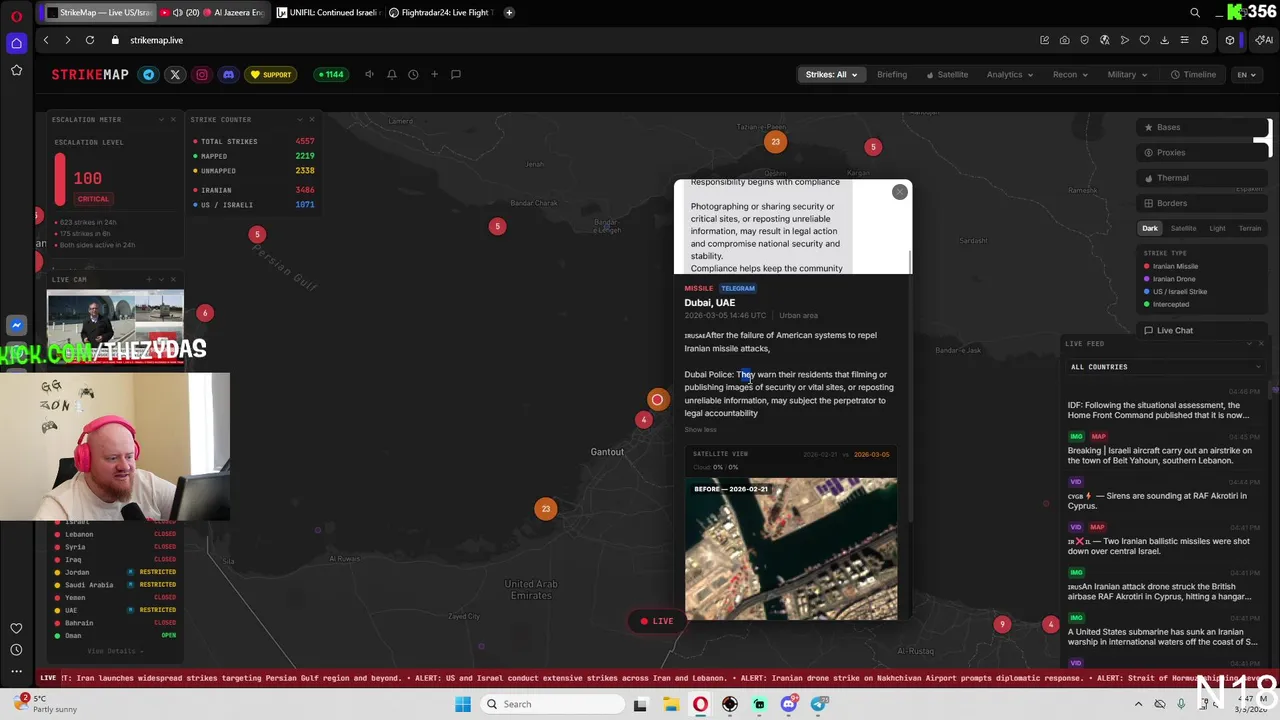This screenshot has height=720, width=1280.
Task: Toggle Iranian Drone strike type legend
Action: pos(1169,279)
